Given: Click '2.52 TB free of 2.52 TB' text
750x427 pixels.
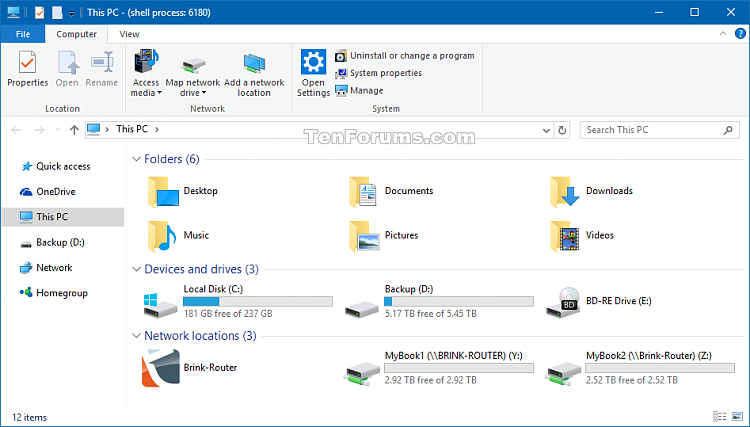Looking at the screenshot, I should click(632, 381).
